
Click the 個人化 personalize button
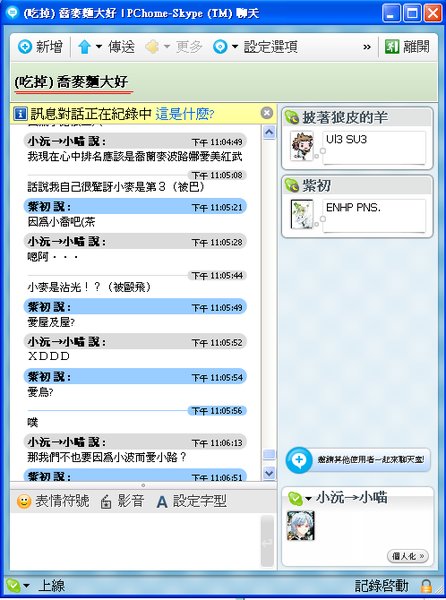[408, 556]
